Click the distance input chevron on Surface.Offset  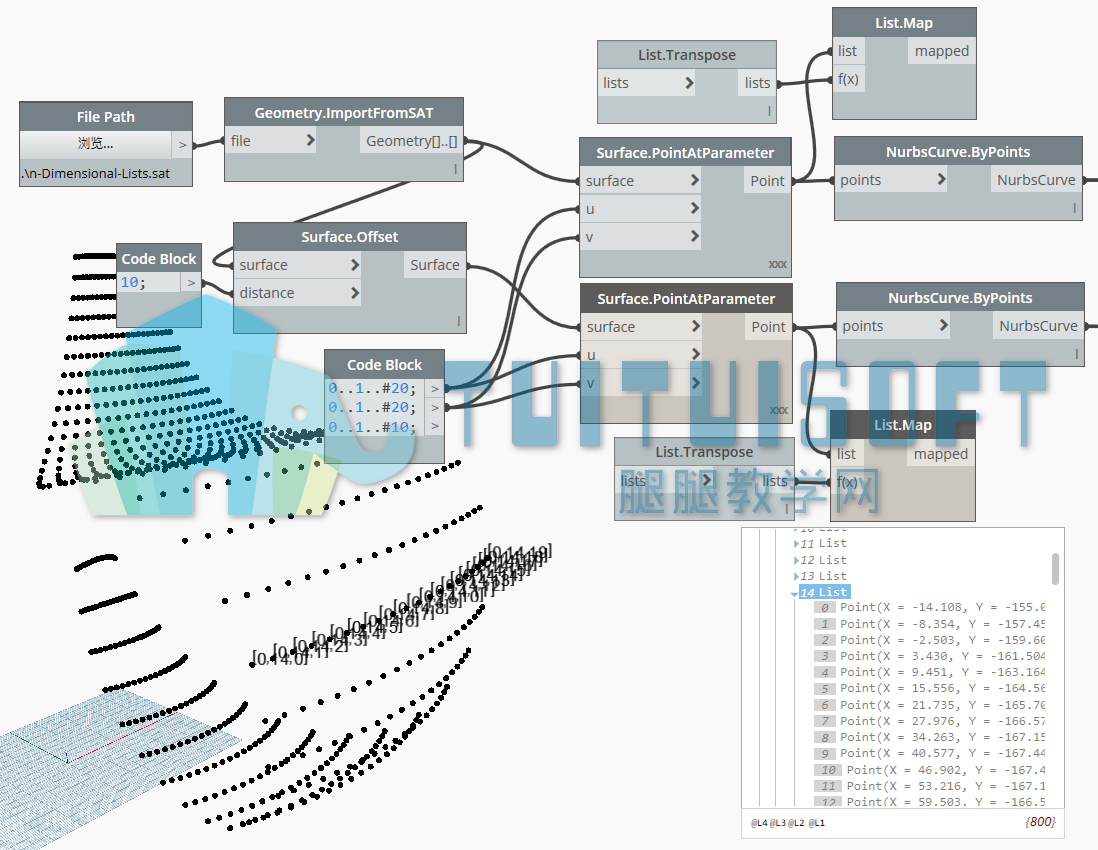pos(354,293)
